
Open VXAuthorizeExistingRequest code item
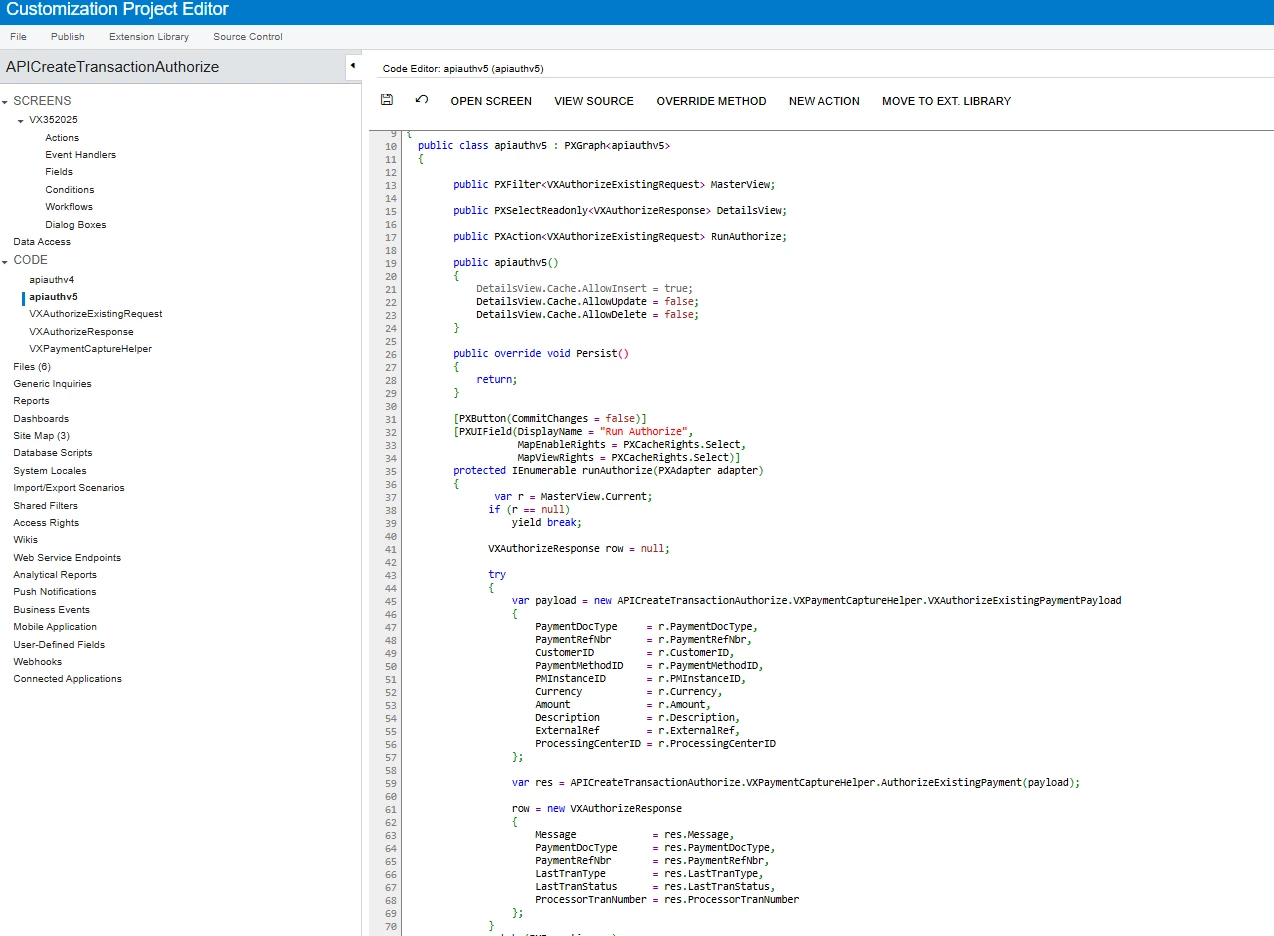96,314
